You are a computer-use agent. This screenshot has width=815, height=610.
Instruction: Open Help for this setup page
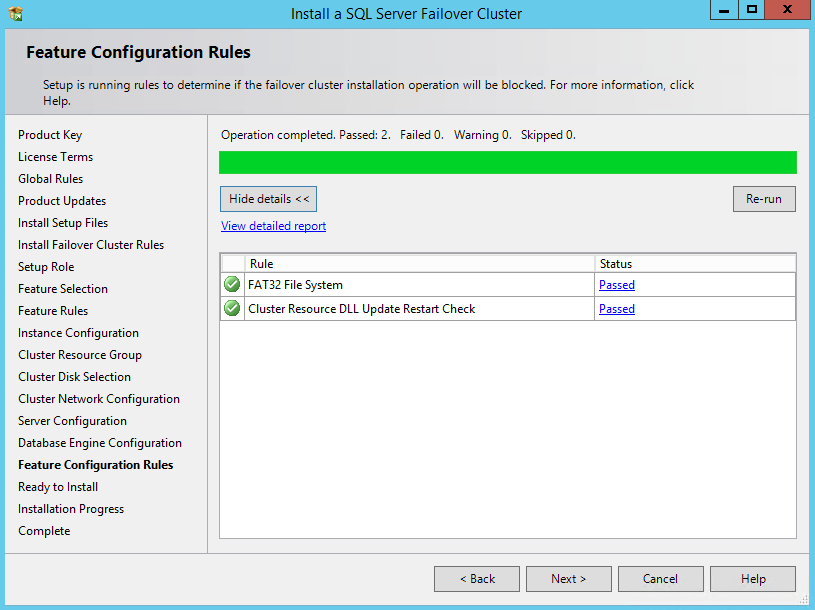tap(753, 579)
